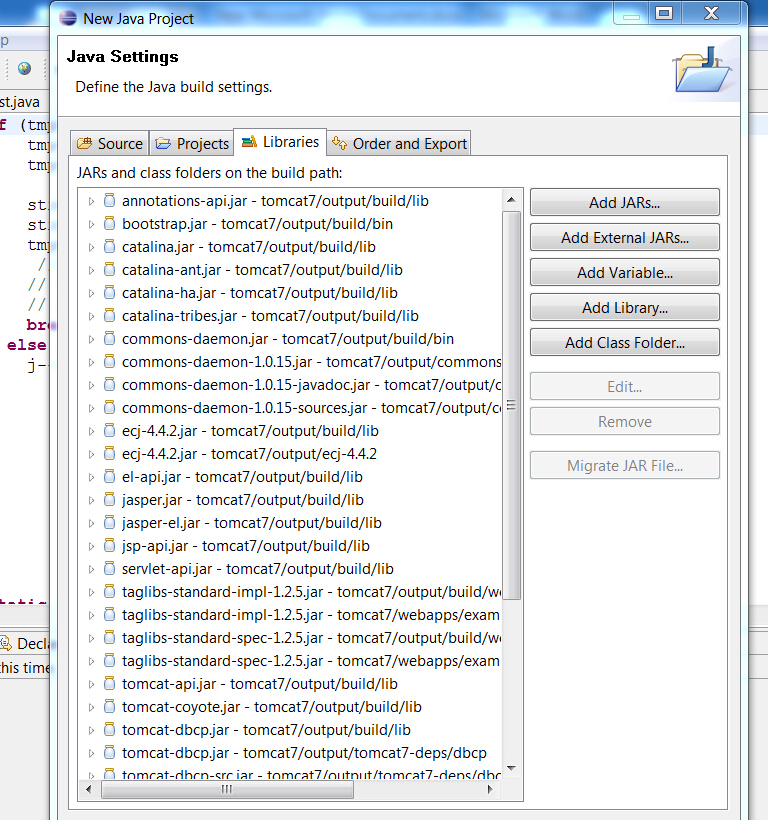Click the jar icon of commons-daemon.jar
Screen dimensions: 768x820
(109, 339)
